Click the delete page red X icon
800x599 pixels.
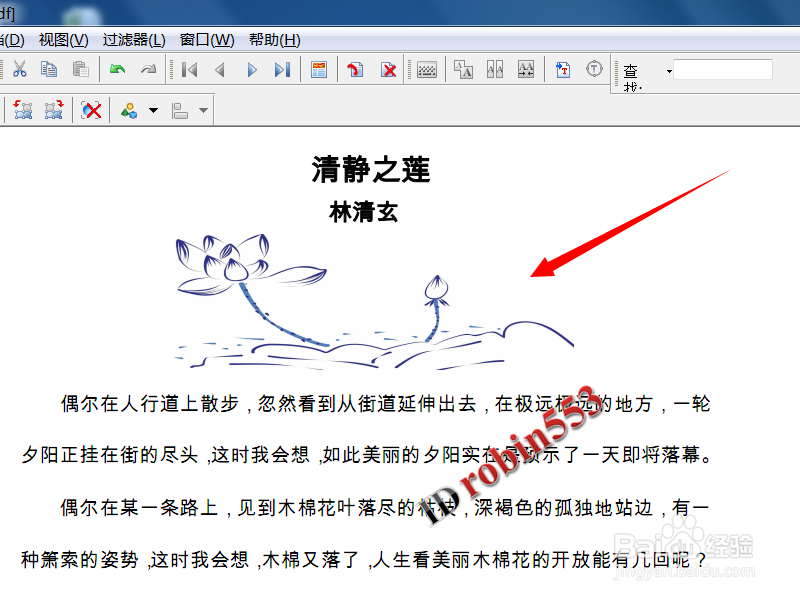click(x=388, y=69)
